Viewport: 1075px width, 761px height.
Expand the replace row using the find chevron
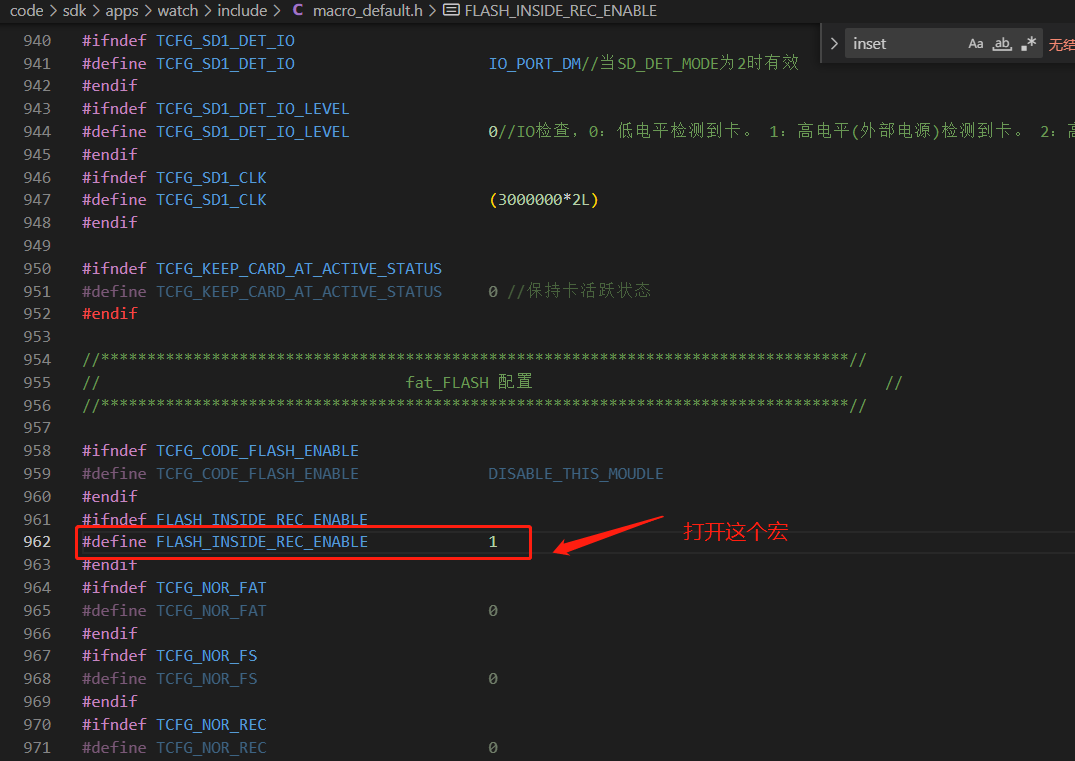point(834,44)
